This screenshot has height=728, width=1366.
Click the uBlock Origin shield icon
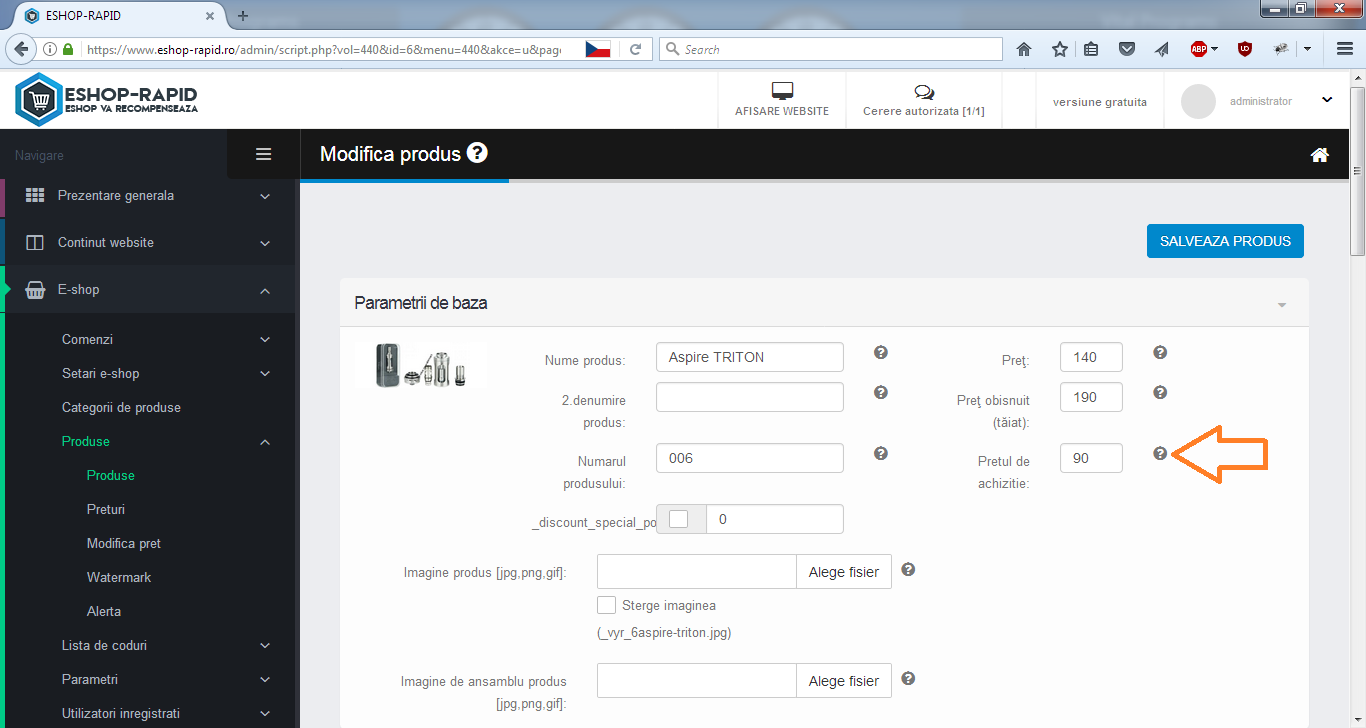1245,49
